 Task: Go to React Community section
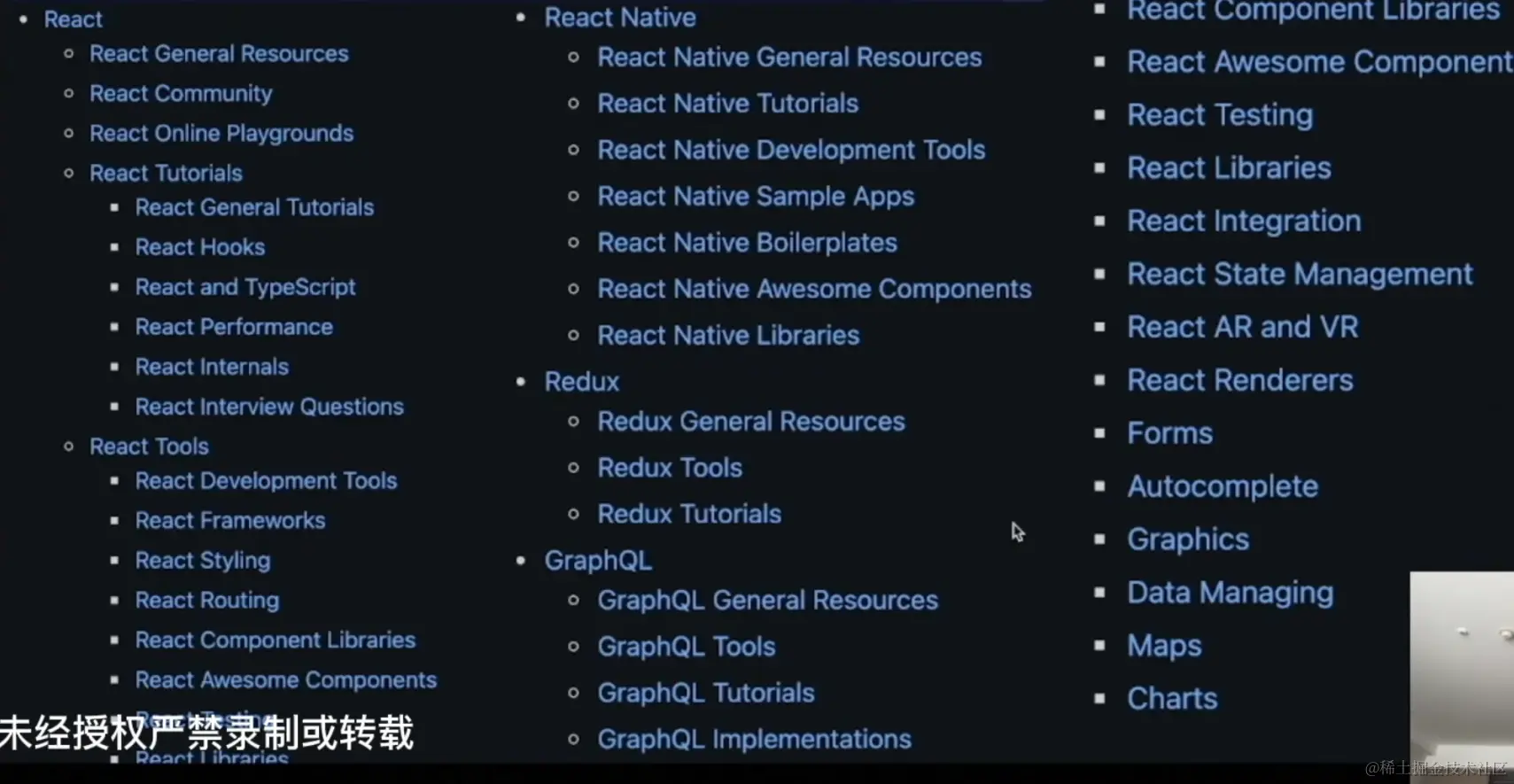181,94
